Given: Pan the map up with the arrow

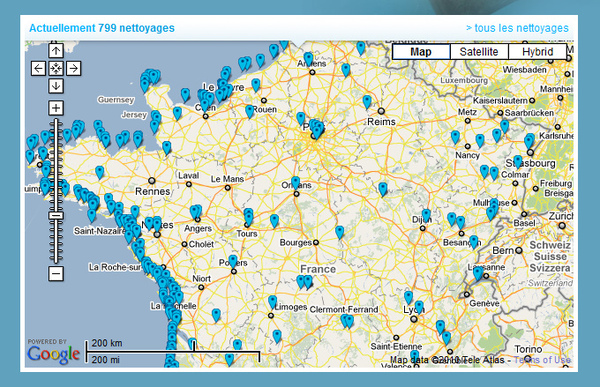Looking at the screenshot, I should [x=56, y=51].
